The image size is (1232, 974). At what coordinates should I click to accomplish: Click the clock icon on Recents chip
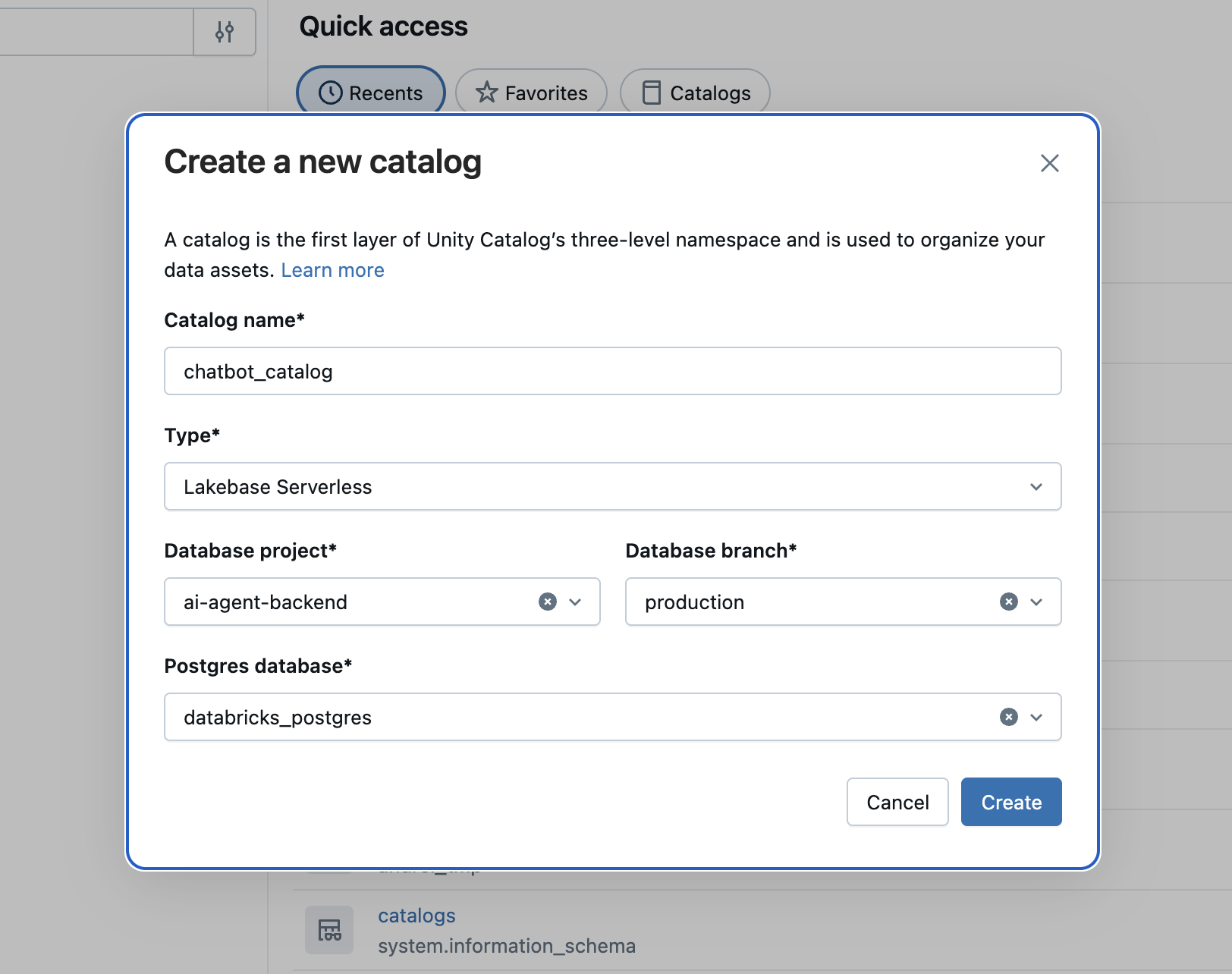[329, 92]
